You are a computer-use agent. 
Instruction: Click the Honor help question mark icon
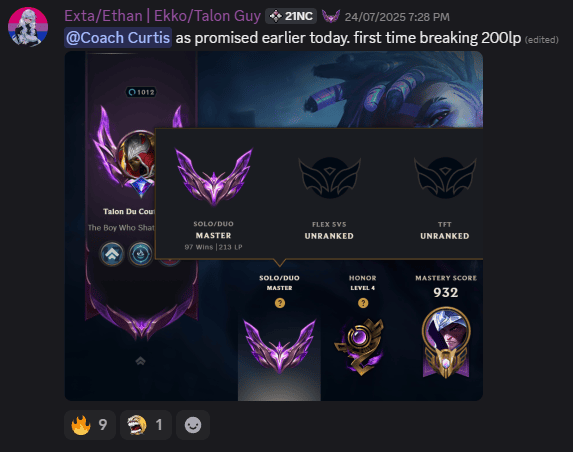(363, 303)
